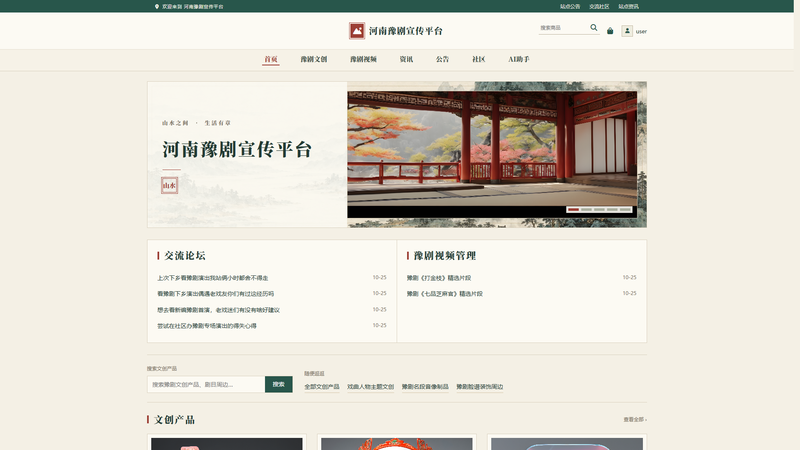Screen dimensions: 800x450
Task: Select the 戏曲人物主题文创 quick filter
Action: click(370, 387)
